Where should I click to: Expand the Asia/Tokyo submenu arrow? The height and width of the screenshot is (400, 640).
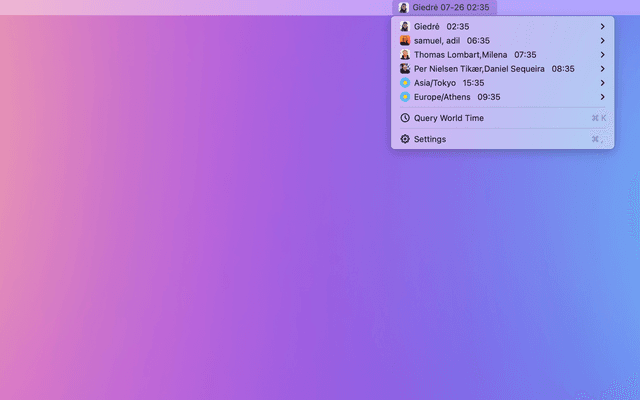(x=602, y=83)
